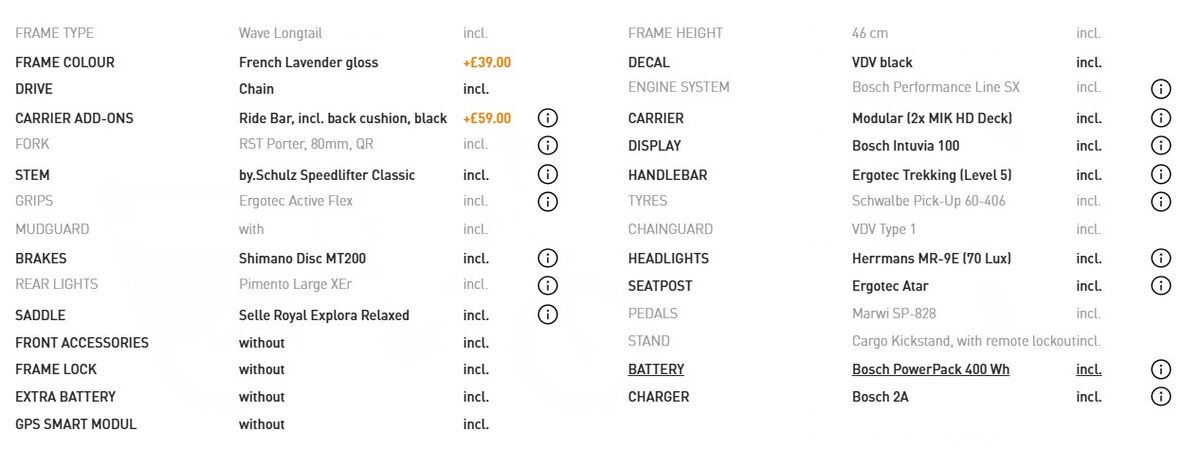Open info icon for Carrier Add-ons row
The height and width of the screenshot is (449, 1200).
click(x=548, y=118)
